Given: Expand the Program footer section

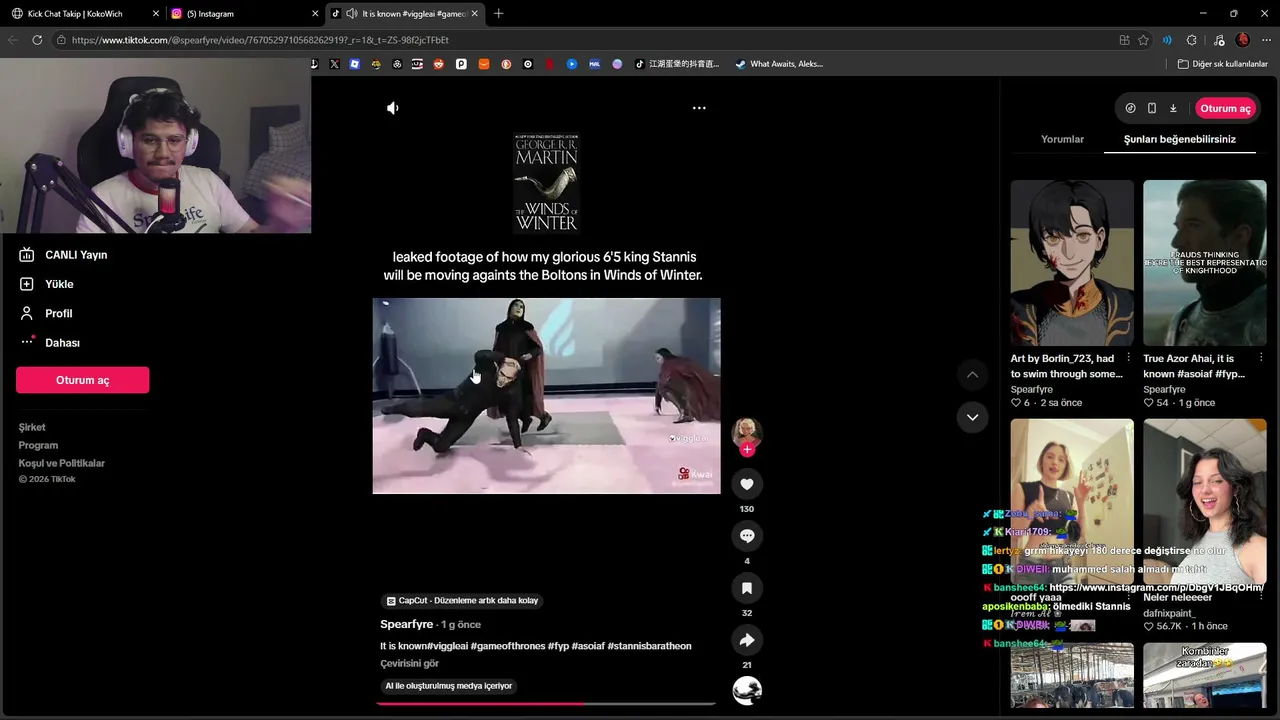Looking at the screenshot, I should click(x=38, y=445).
